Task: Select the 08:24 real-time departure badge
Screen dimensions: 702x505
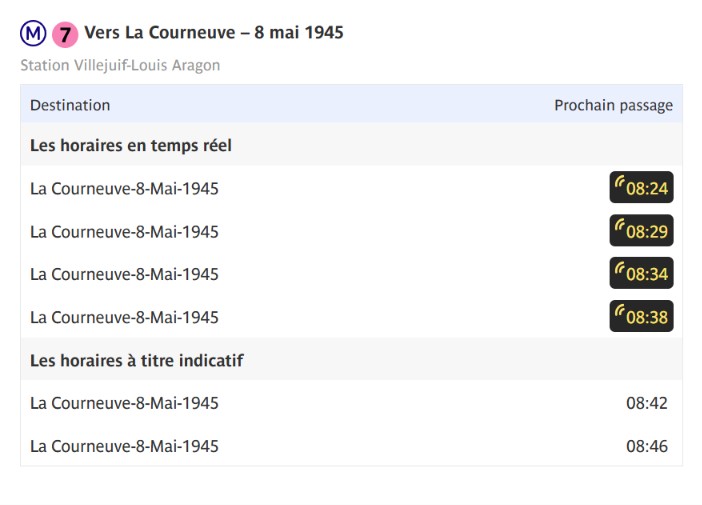Action: (641, 187)
